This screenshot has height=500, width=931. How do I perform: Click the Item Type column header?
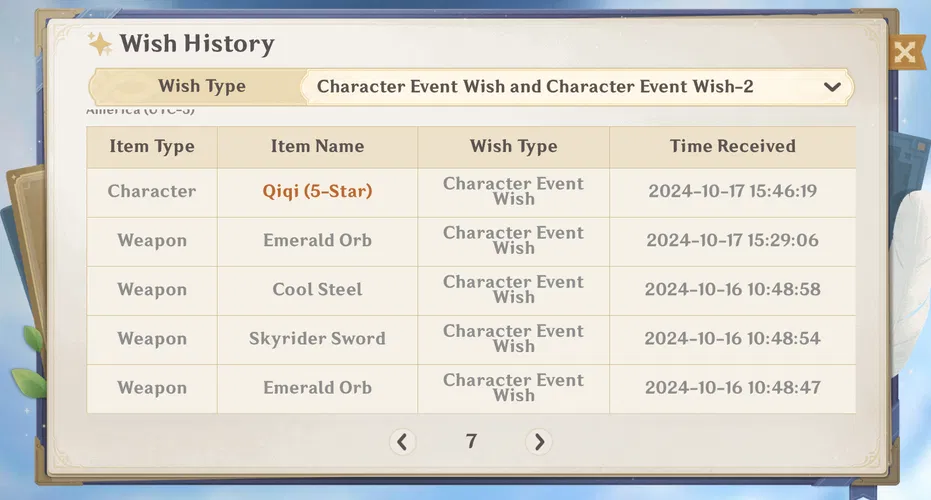click(x=152, y=146)
